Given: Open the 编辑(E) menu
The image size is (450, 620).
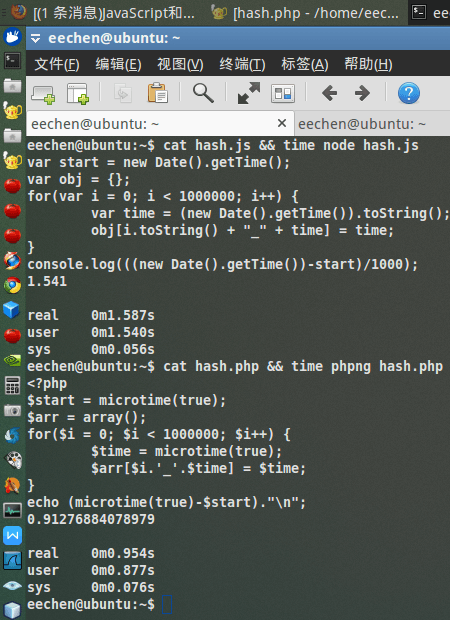Looking at the screenshot, I should click(118, 64).
